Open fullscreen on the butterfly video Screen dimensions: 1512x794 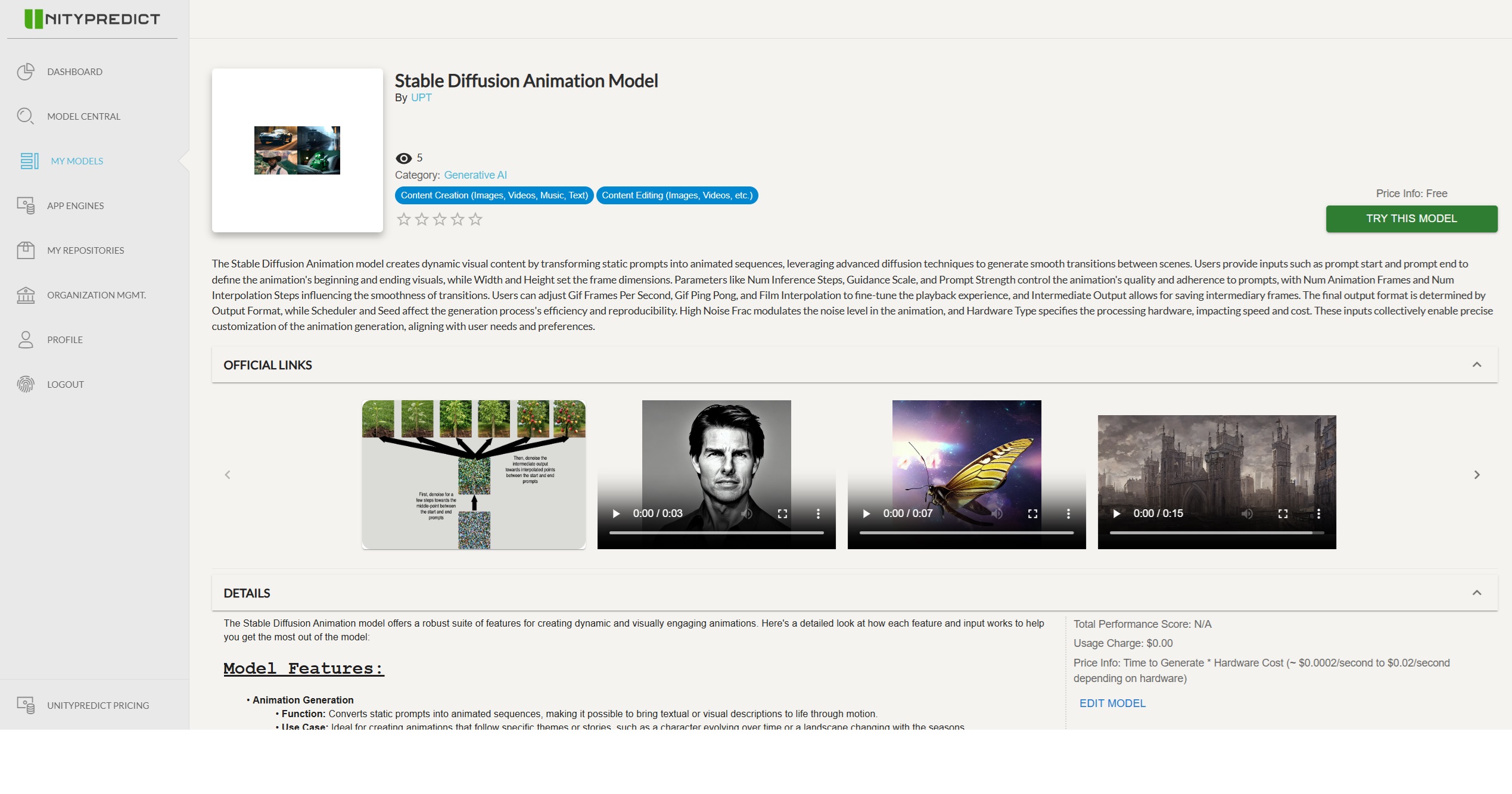pyautogui.click(x=1032, y=513)
